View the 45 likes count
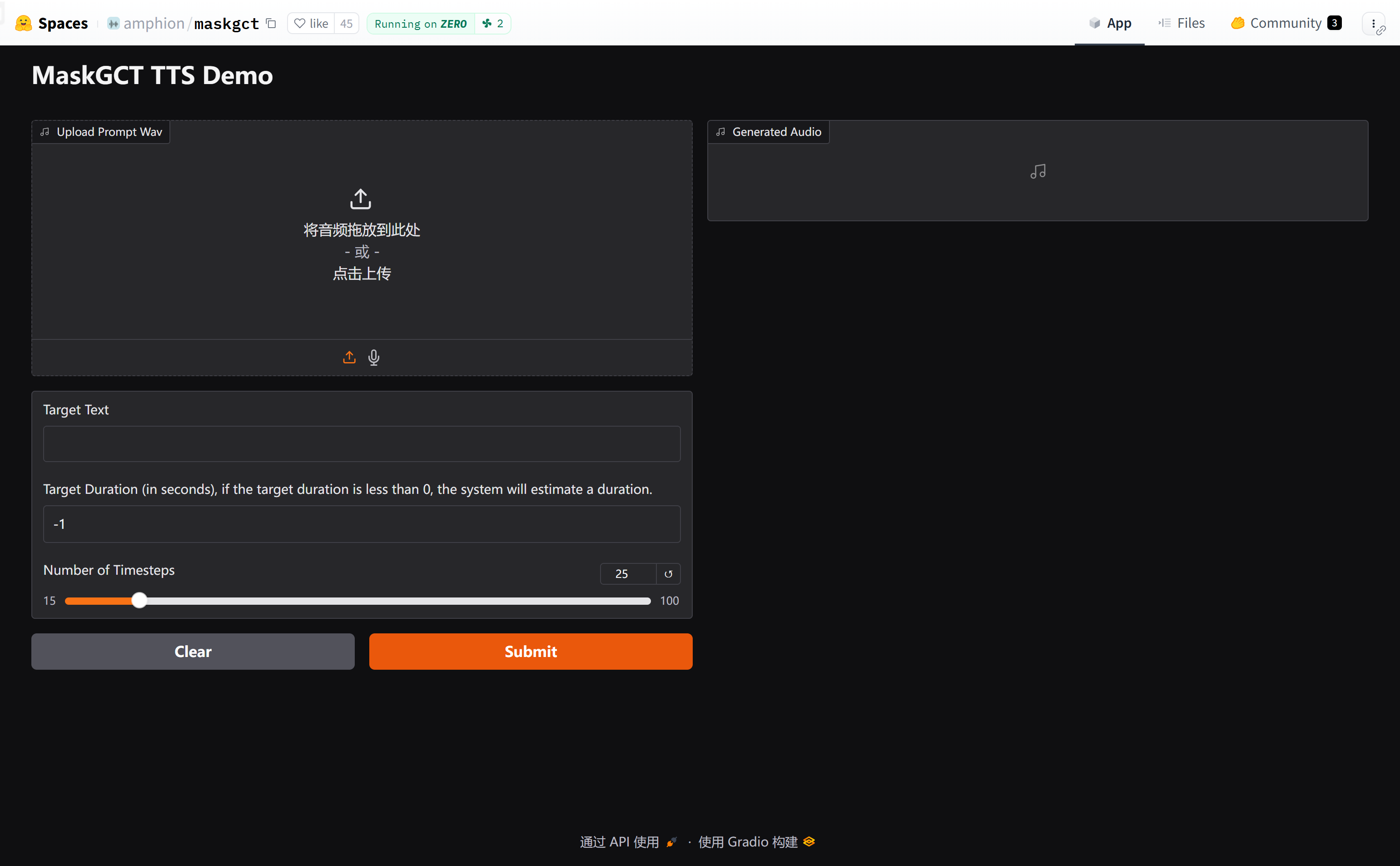 (347, 24)
